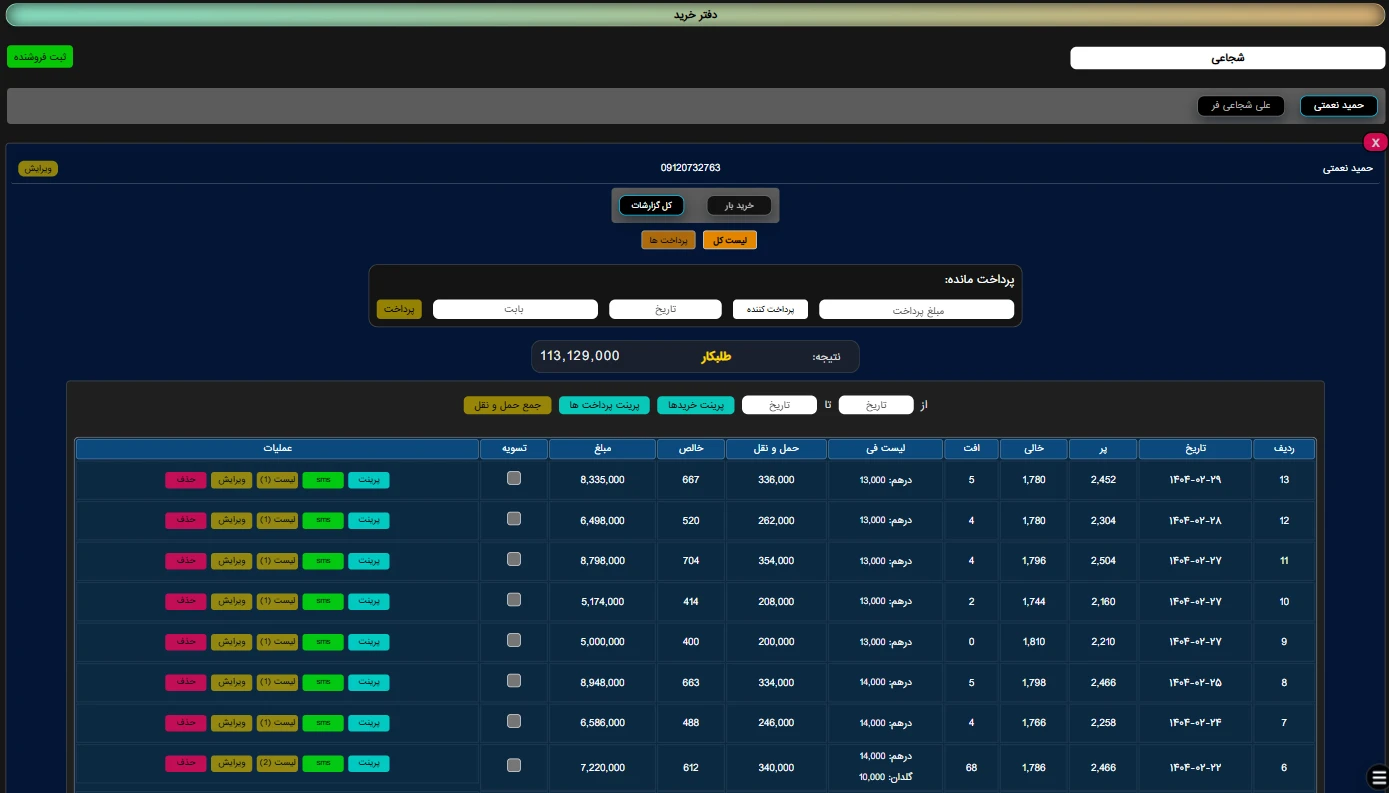This screenshot has width=1389, height=793.
Task: Open the hamburger menu at bottom right
Action: [1376, 776]
